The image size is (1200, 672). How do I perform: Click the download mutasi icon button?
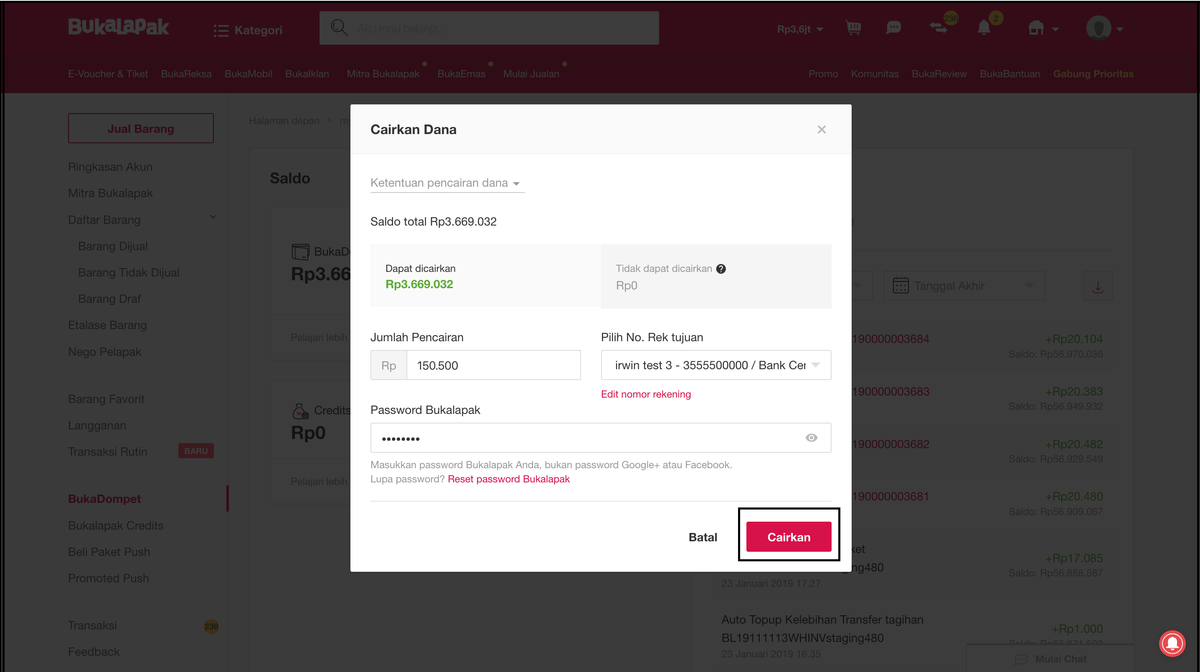(x=1097, y=286)
